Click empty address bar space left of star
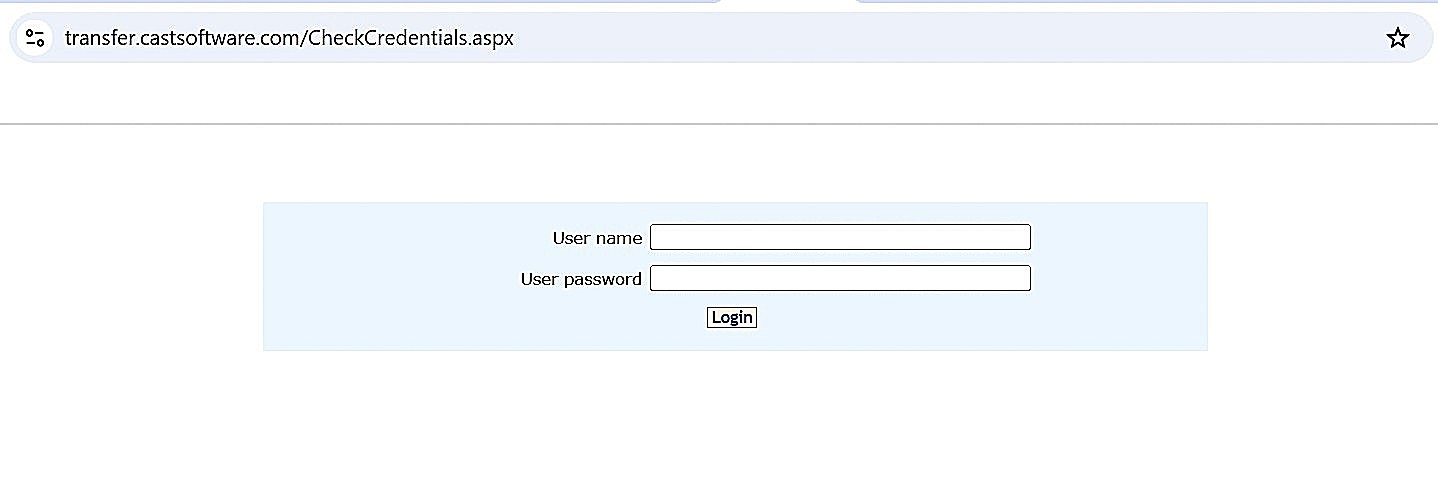Screen dimensions: 1438x499 pos(950,38)
